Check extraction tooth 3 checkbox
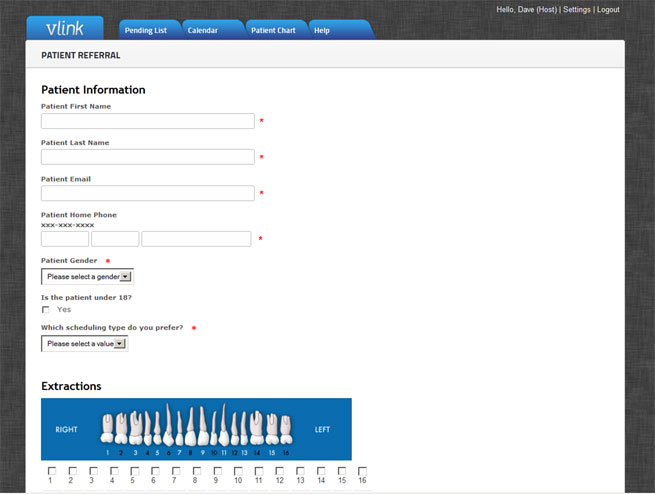655x494 pixels. point(93,471)
